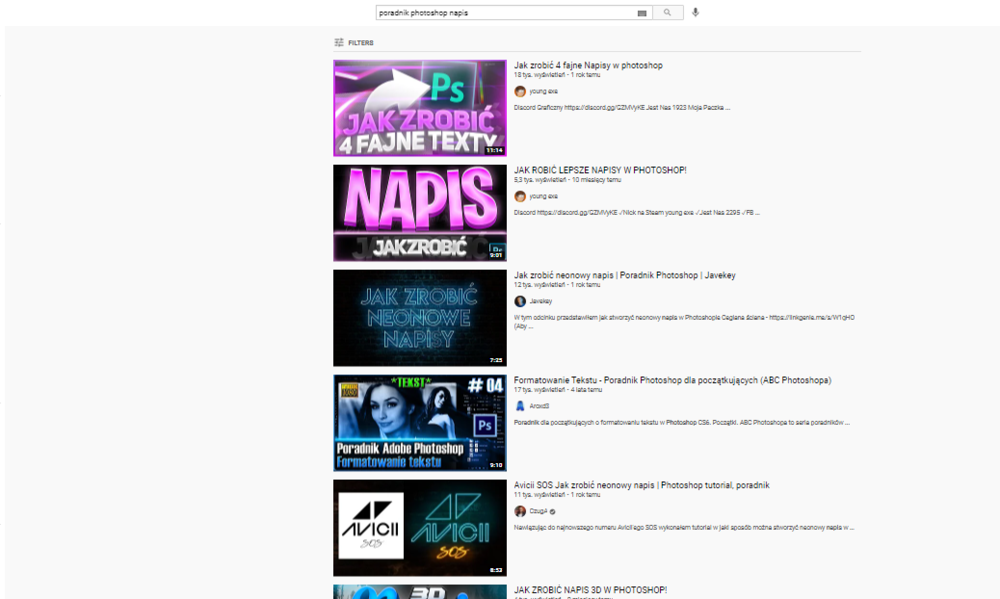Click the voice search microphone icon

pos(696,12)
